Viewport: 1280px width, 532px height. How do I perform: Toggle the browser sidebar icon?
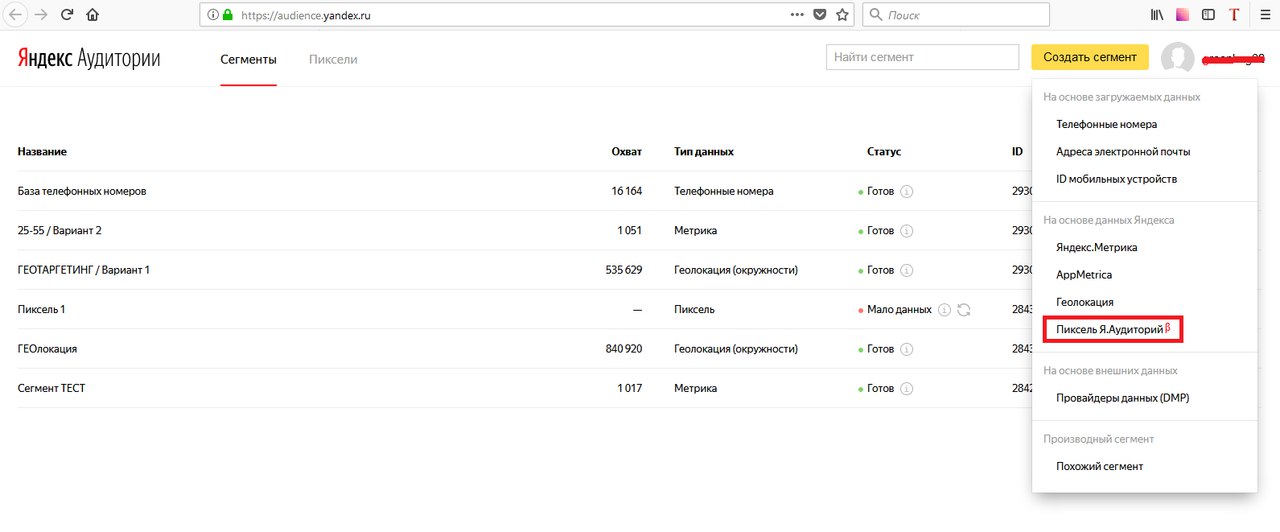[1208, 15]
